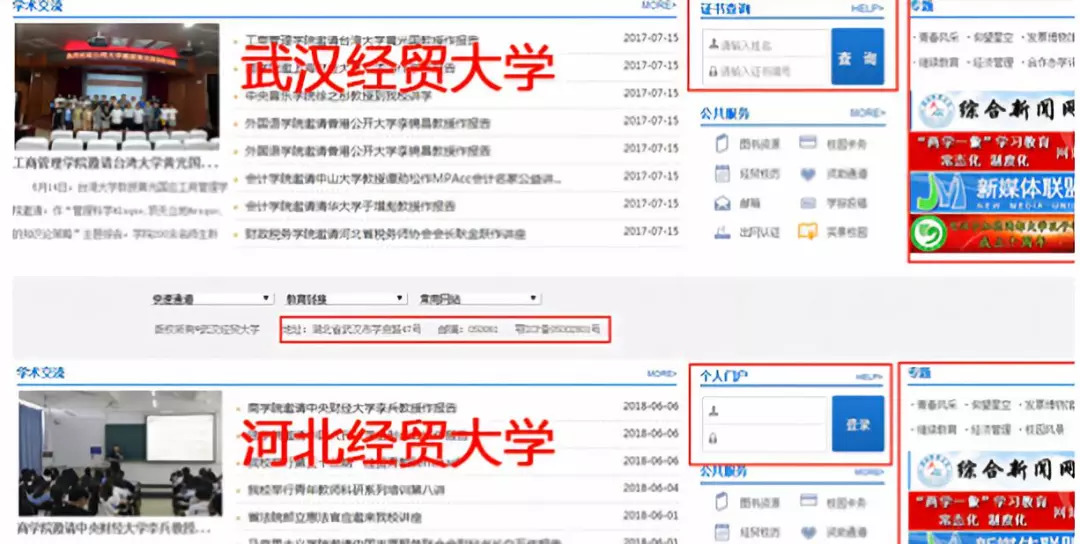
Task: Open the top page's red 两学一做 学习教育 banner
Action: 992,151
